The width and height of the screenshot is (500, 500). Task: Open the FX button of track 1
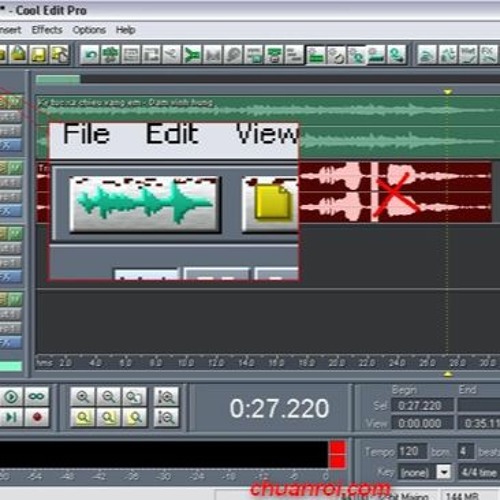pyautogui.click(x=10, y=145)
